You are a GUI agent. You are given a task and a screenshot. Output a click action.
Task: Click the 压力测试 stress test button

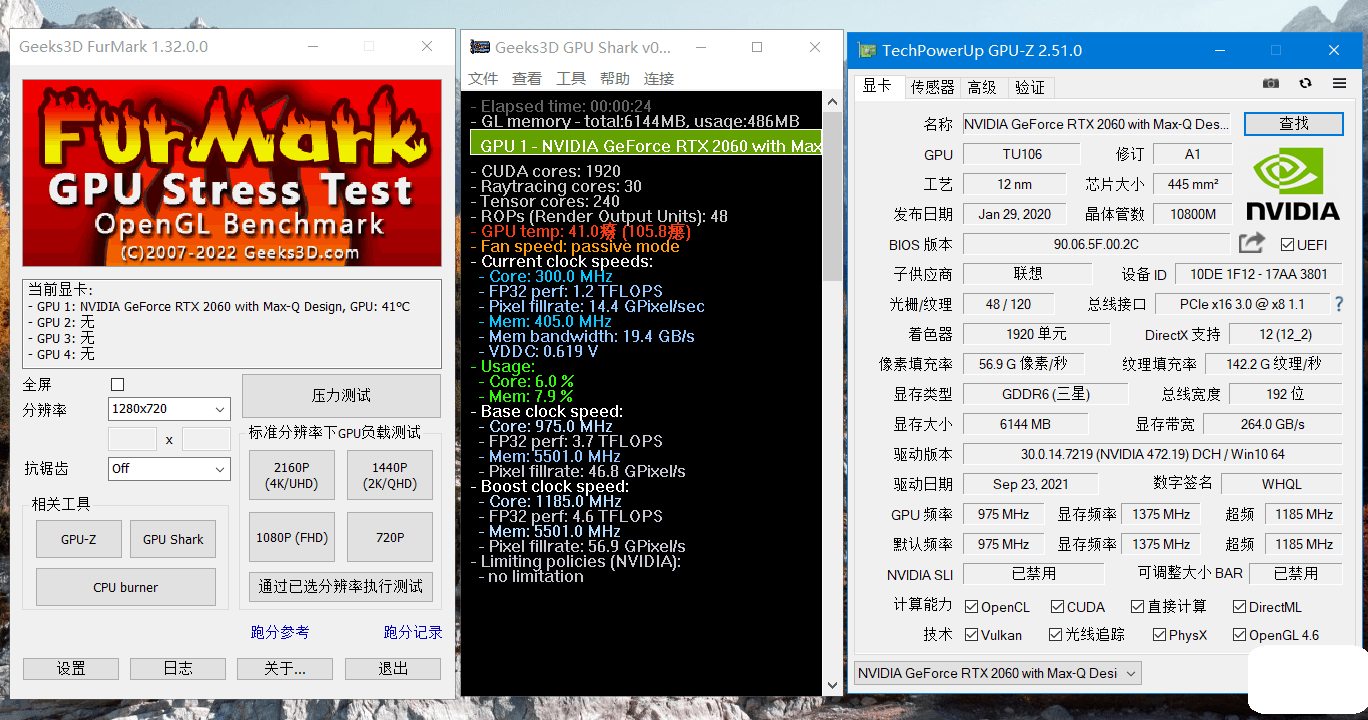point(341,396)
